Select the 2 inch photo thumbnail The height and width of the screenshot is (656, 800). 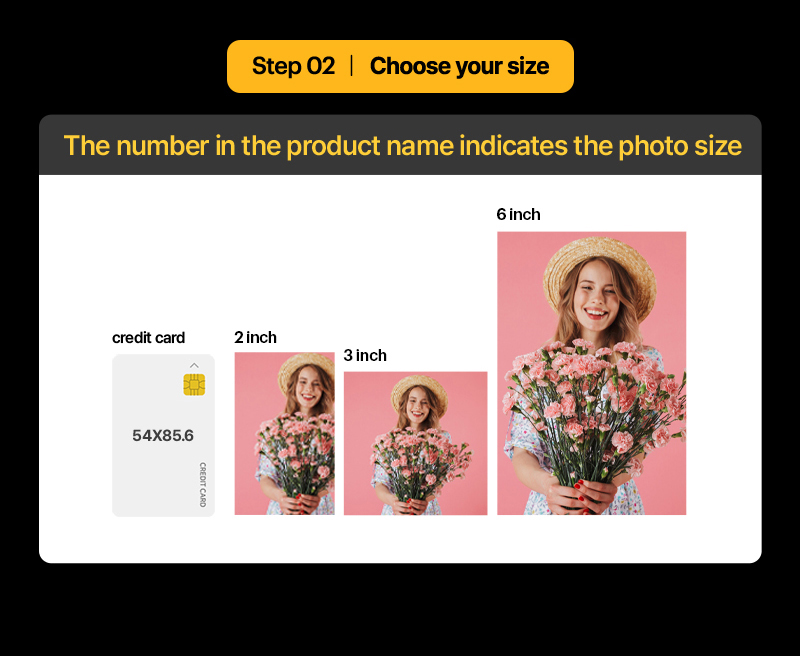284,433
